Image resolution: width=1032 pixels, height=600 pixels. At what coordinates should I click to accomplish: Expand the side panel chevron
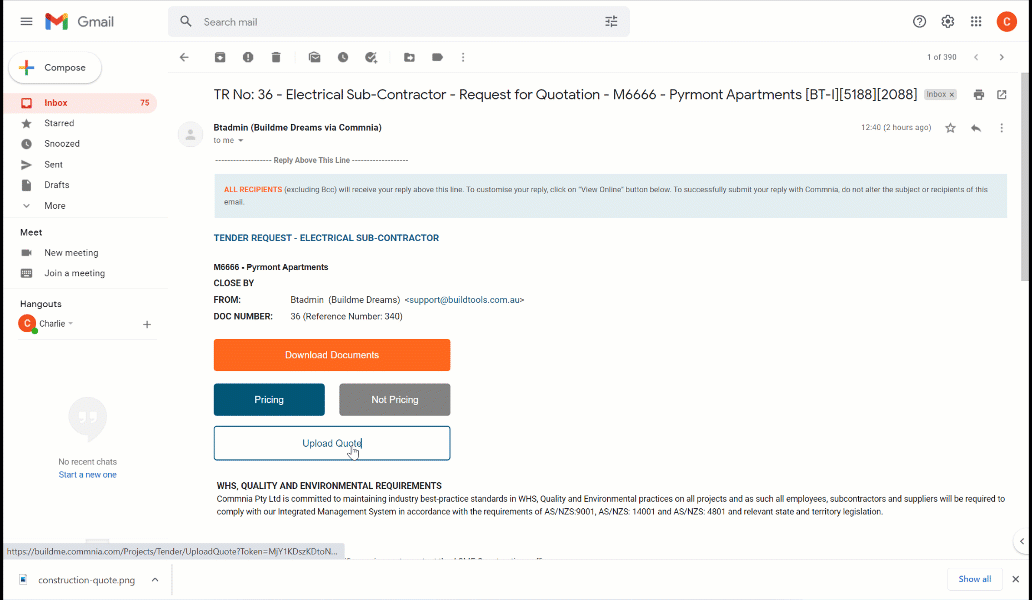click(x=1022, y=541)
